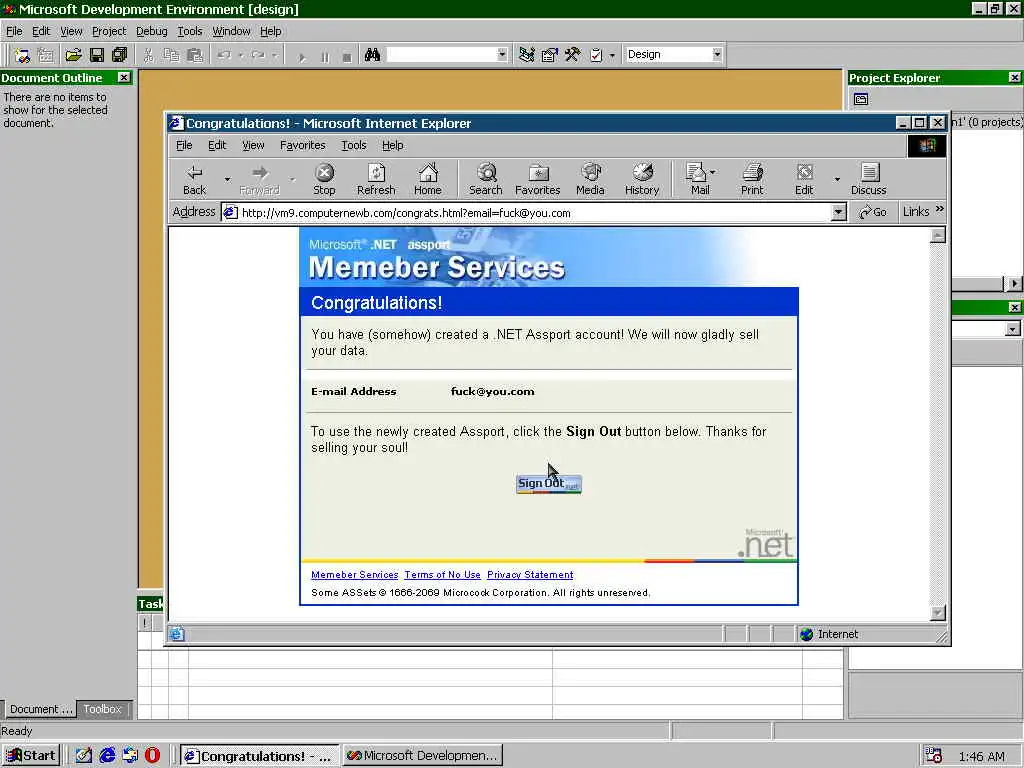
Task: Go to Home page in Internet Explorer
Action: (x=428, y=180)
